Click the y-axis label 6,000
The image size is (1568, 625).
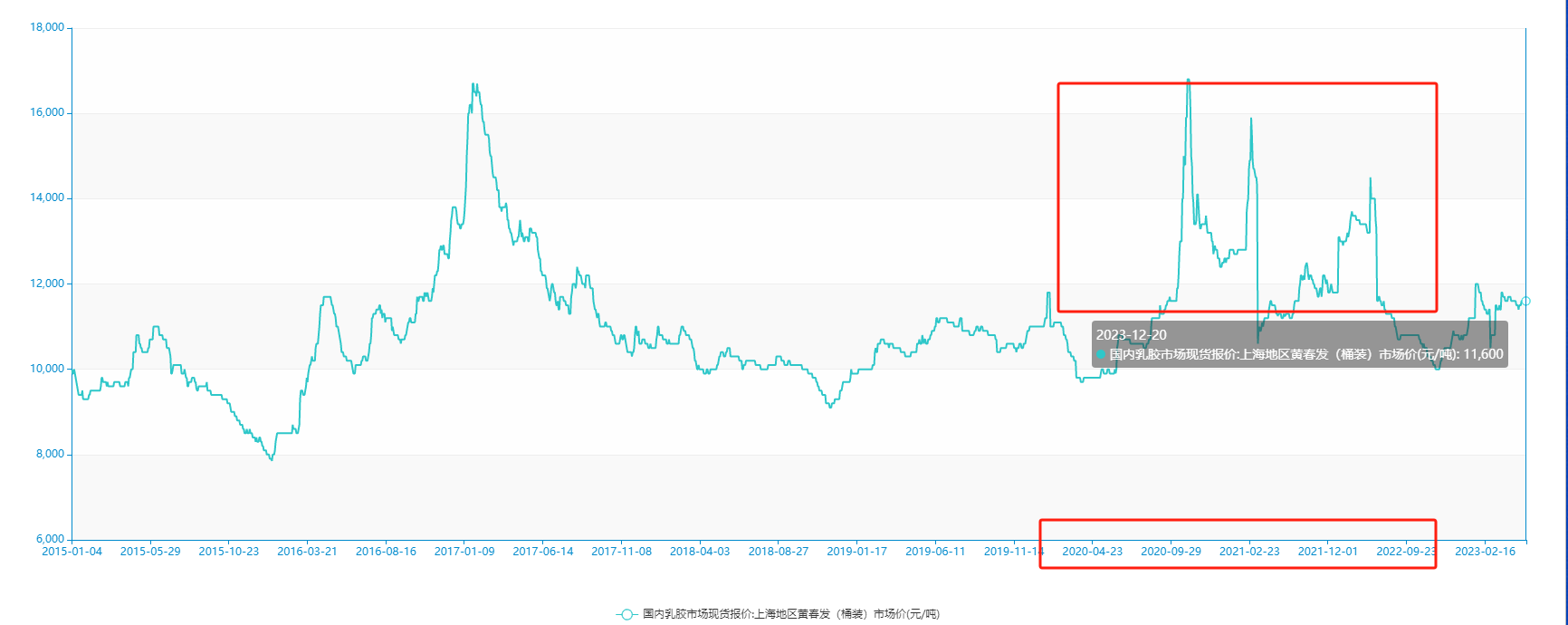coord(50,539)
